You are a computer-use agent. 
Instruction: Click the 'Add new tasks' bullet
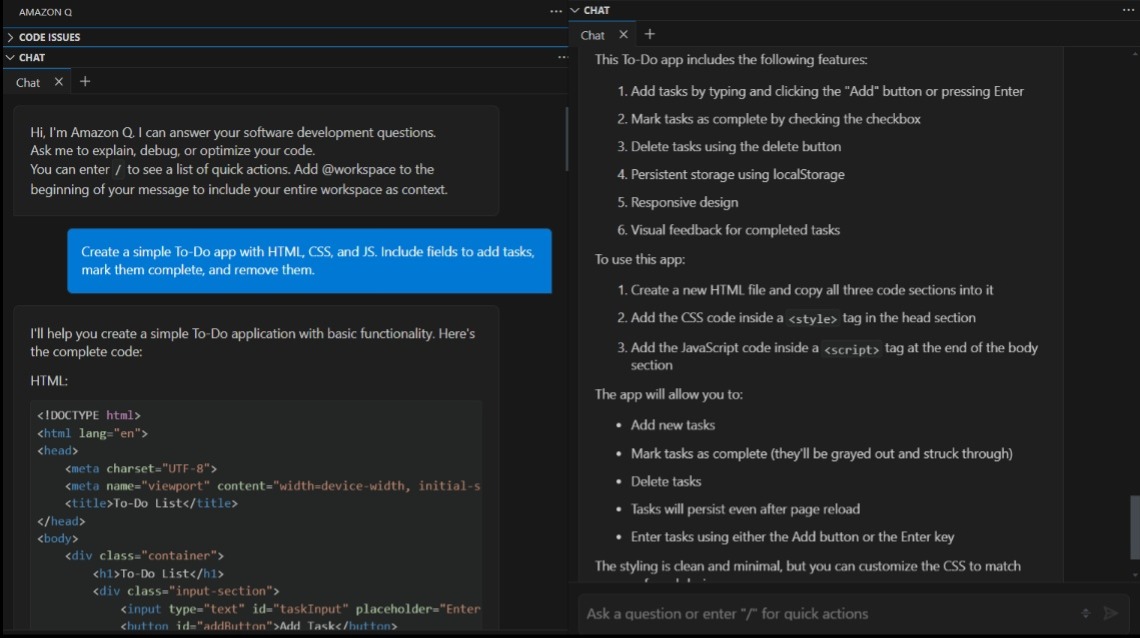click(673, 425)
